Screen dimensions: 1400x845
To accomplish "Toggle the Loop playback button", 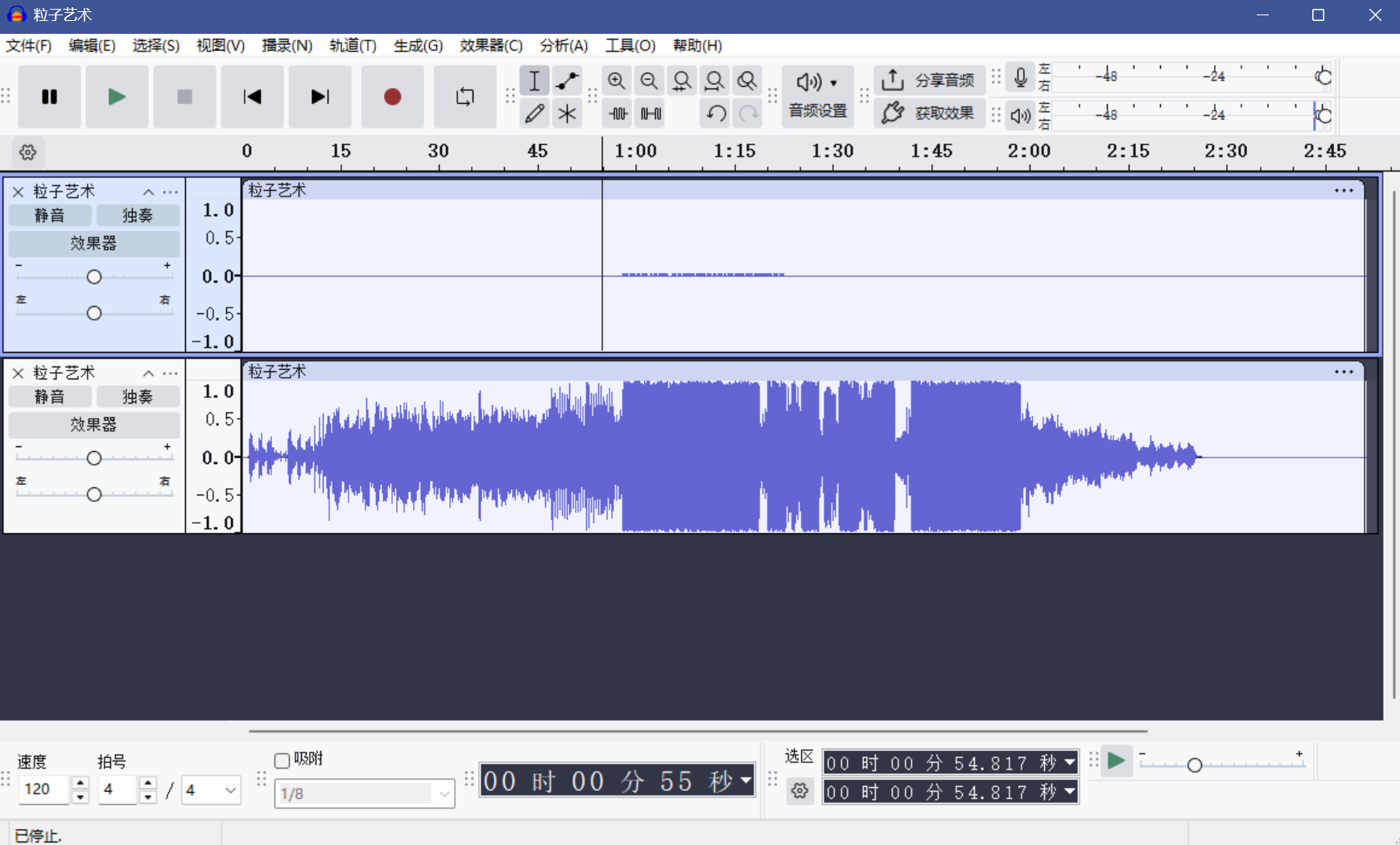I will coord(465,97).
